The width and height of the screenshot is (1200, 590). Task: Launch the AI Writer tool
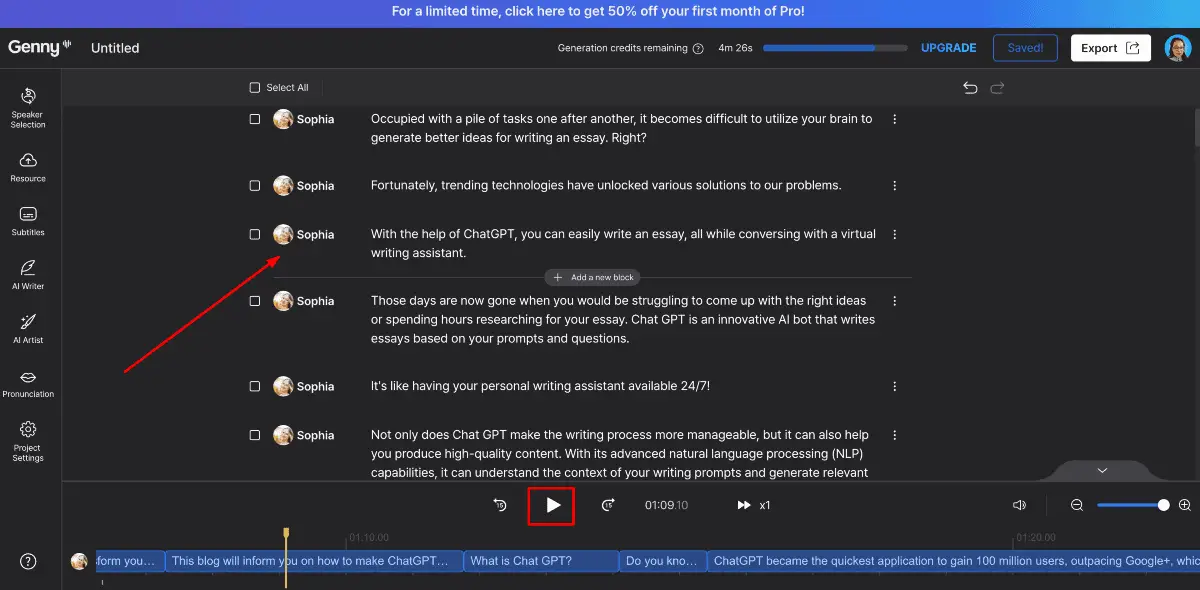[28, 275]
